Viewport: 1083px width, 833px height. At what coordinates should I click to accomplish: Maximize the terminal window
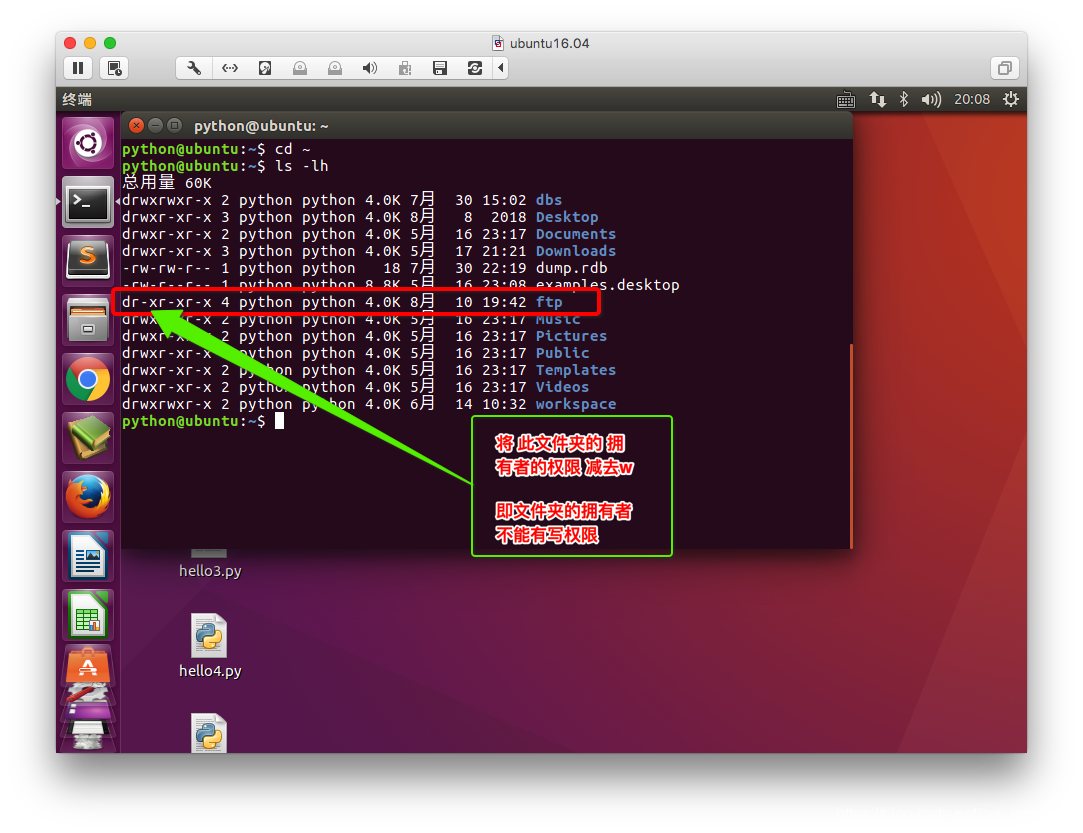tap(175, 125)
